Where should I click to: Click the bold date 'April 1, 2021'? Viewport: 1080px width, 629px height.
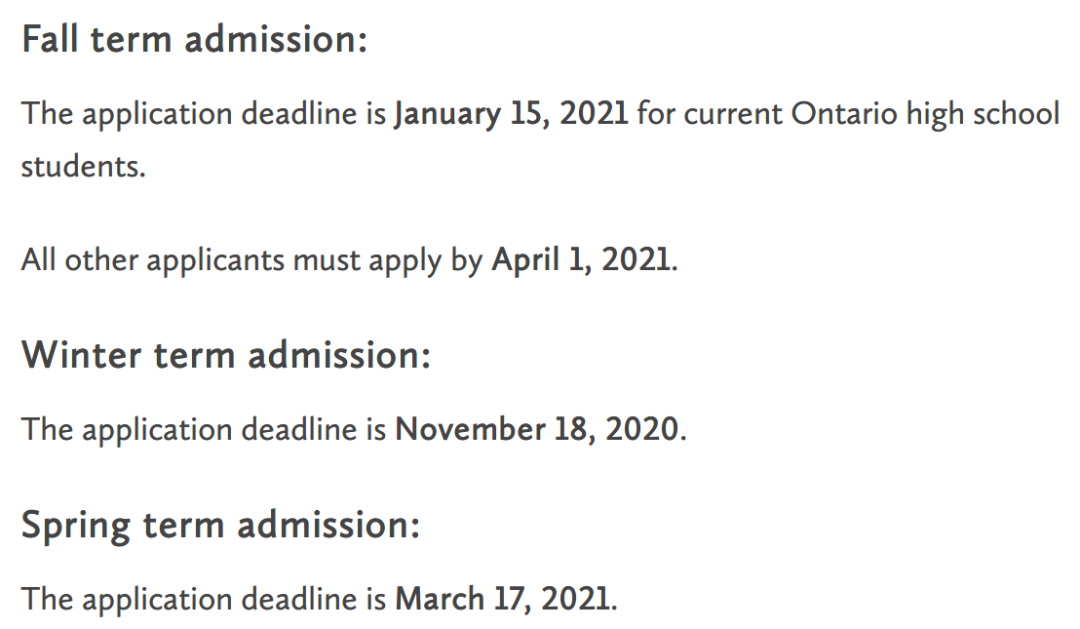point(581,260)
